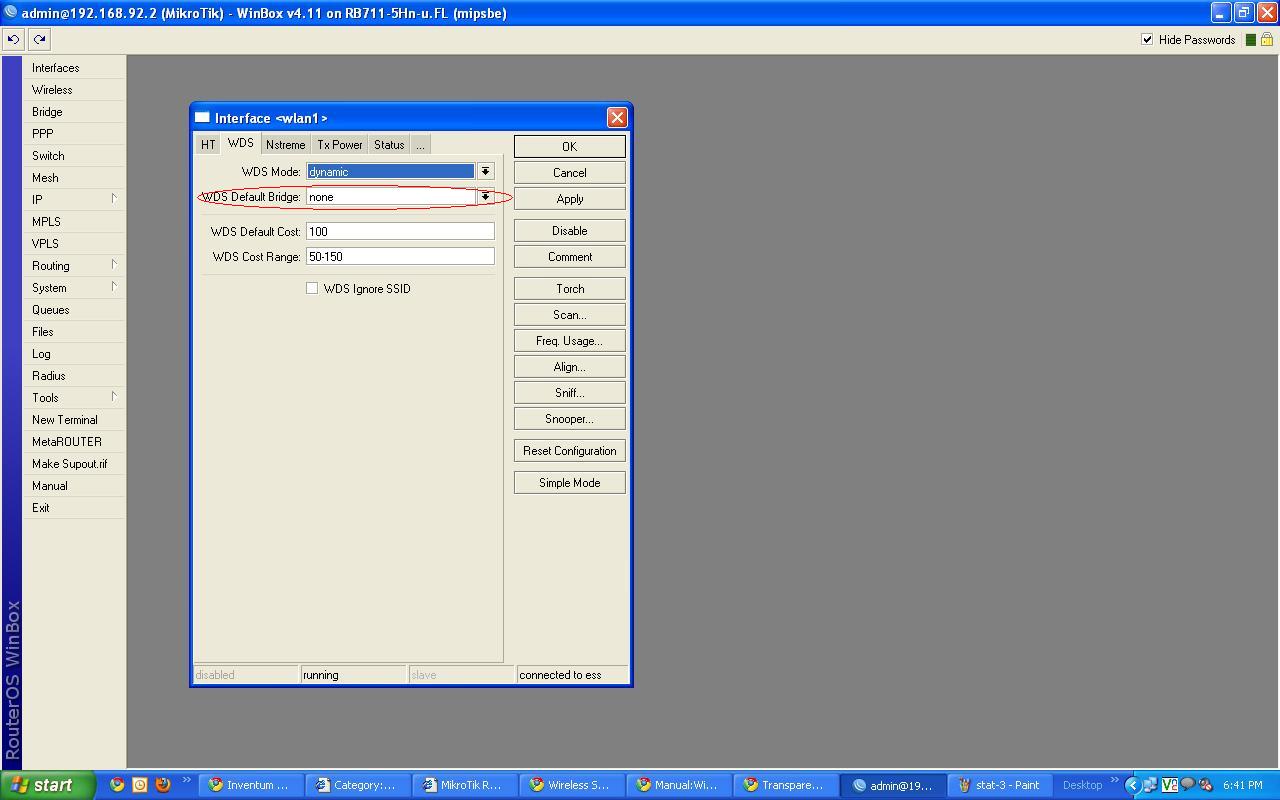Click the Sniff... button

570,393
